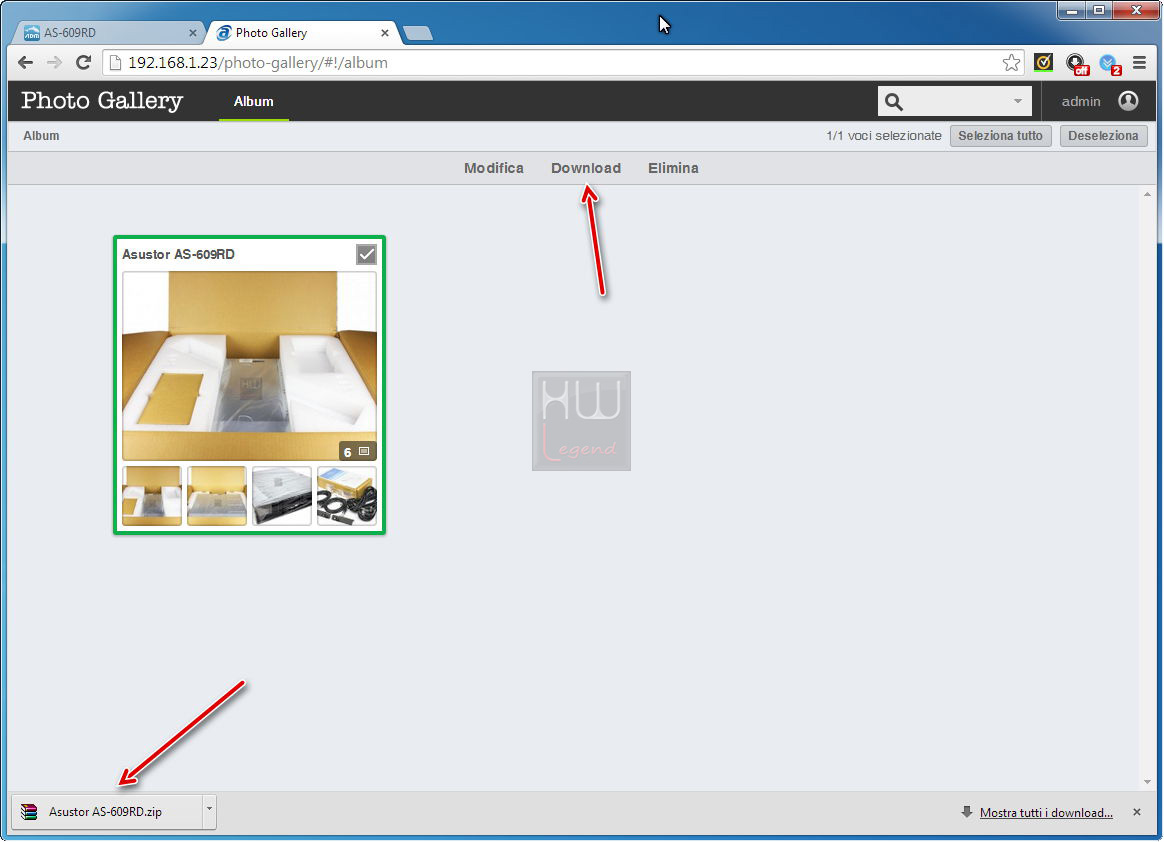Bookmark this page with the star icon
Screen dimensions: 1164x842
pos(1011,62)
